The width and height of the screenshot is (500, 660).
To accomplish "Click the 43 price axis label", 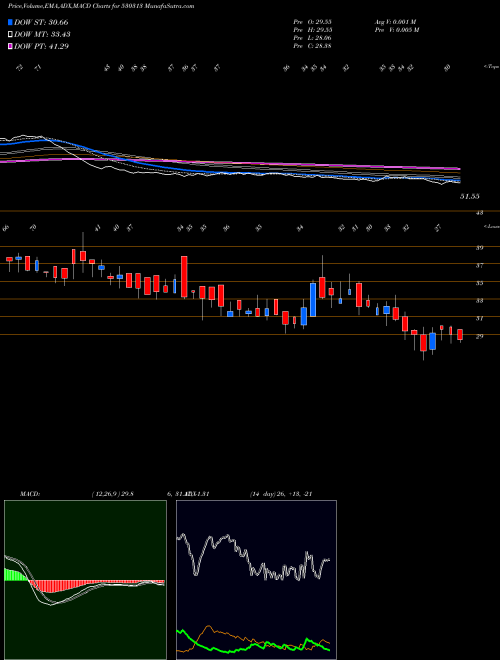I will (479, 213).
